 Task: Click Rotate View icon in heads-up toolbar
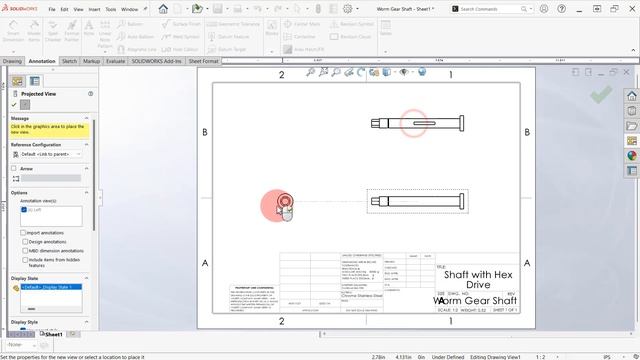point(361,72)
